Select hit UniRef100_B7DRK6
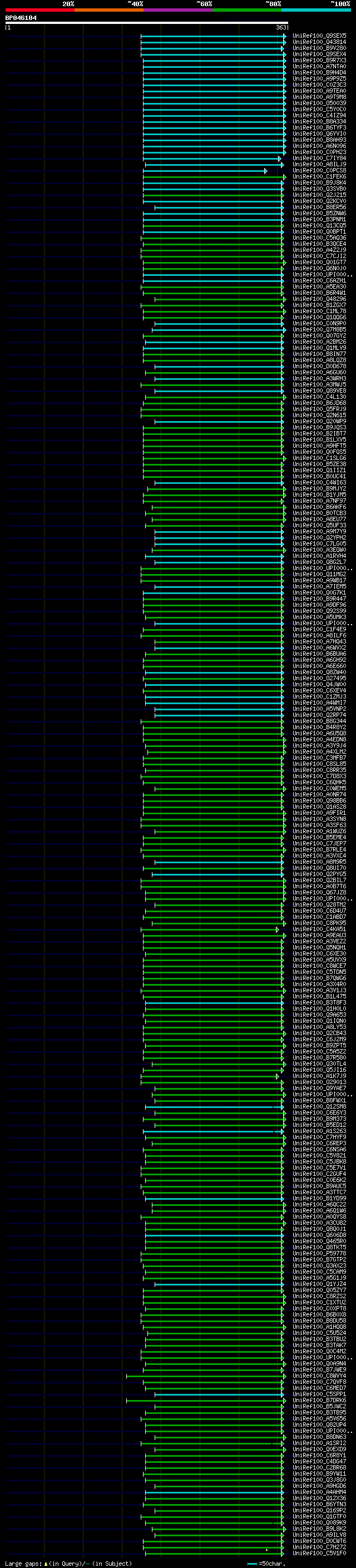356x1568 pixels. tap(319, 1400)
